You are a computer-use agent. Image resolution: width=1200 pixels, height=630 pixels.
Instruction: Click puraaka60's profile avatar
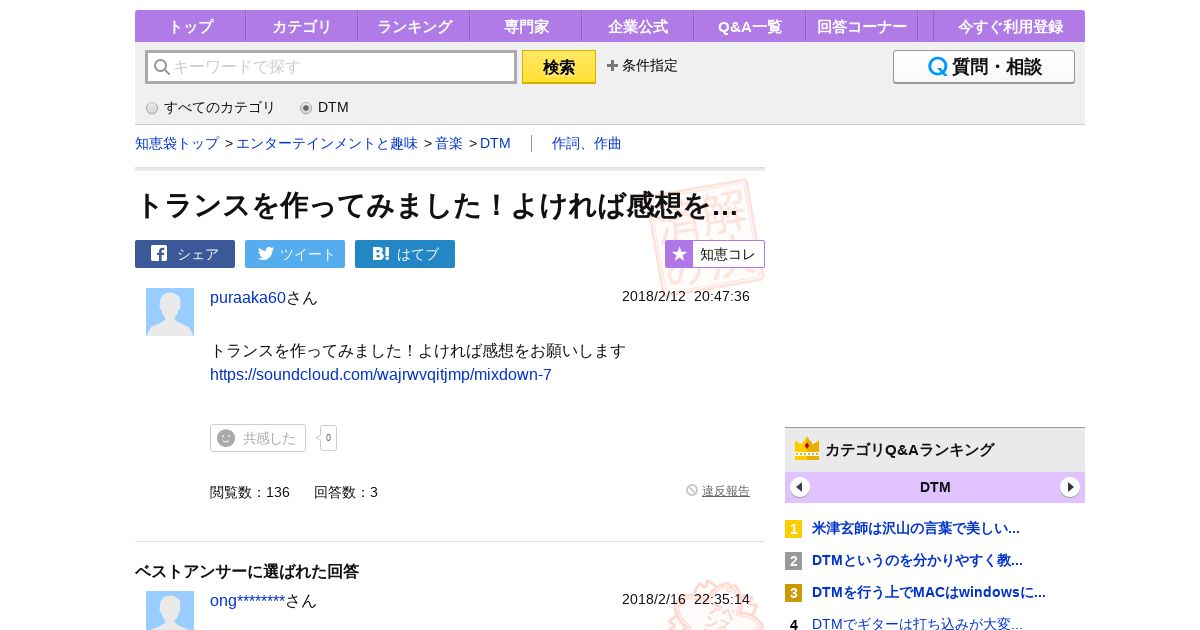pos(170,312)
